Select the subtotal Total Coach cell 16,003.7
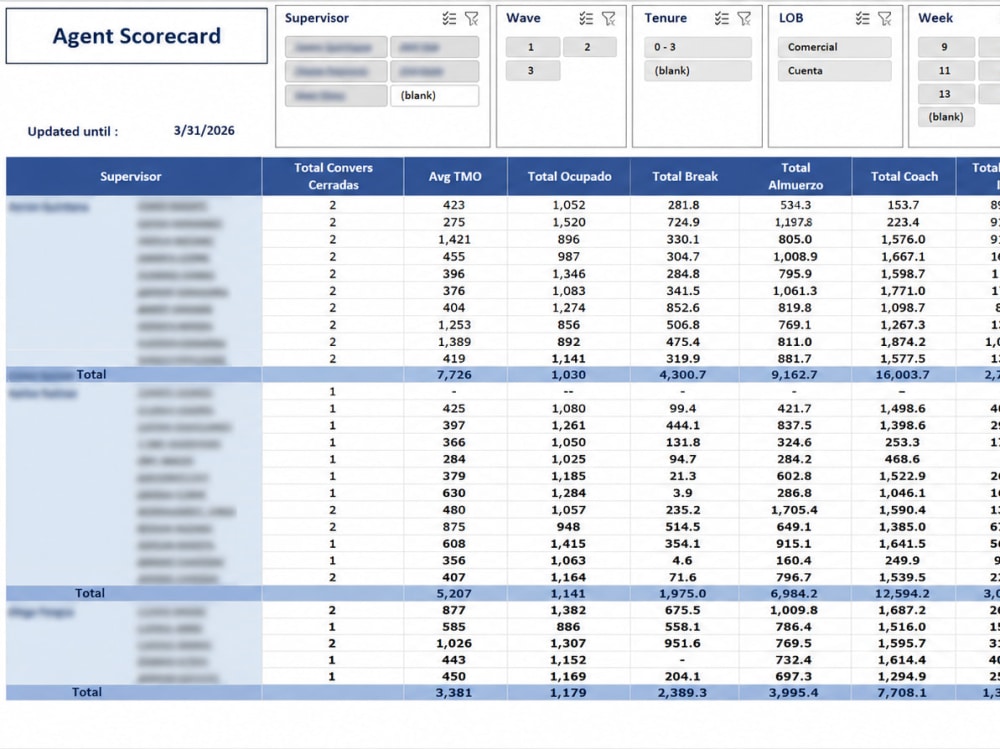The image size is (1000, 749). 902,375
